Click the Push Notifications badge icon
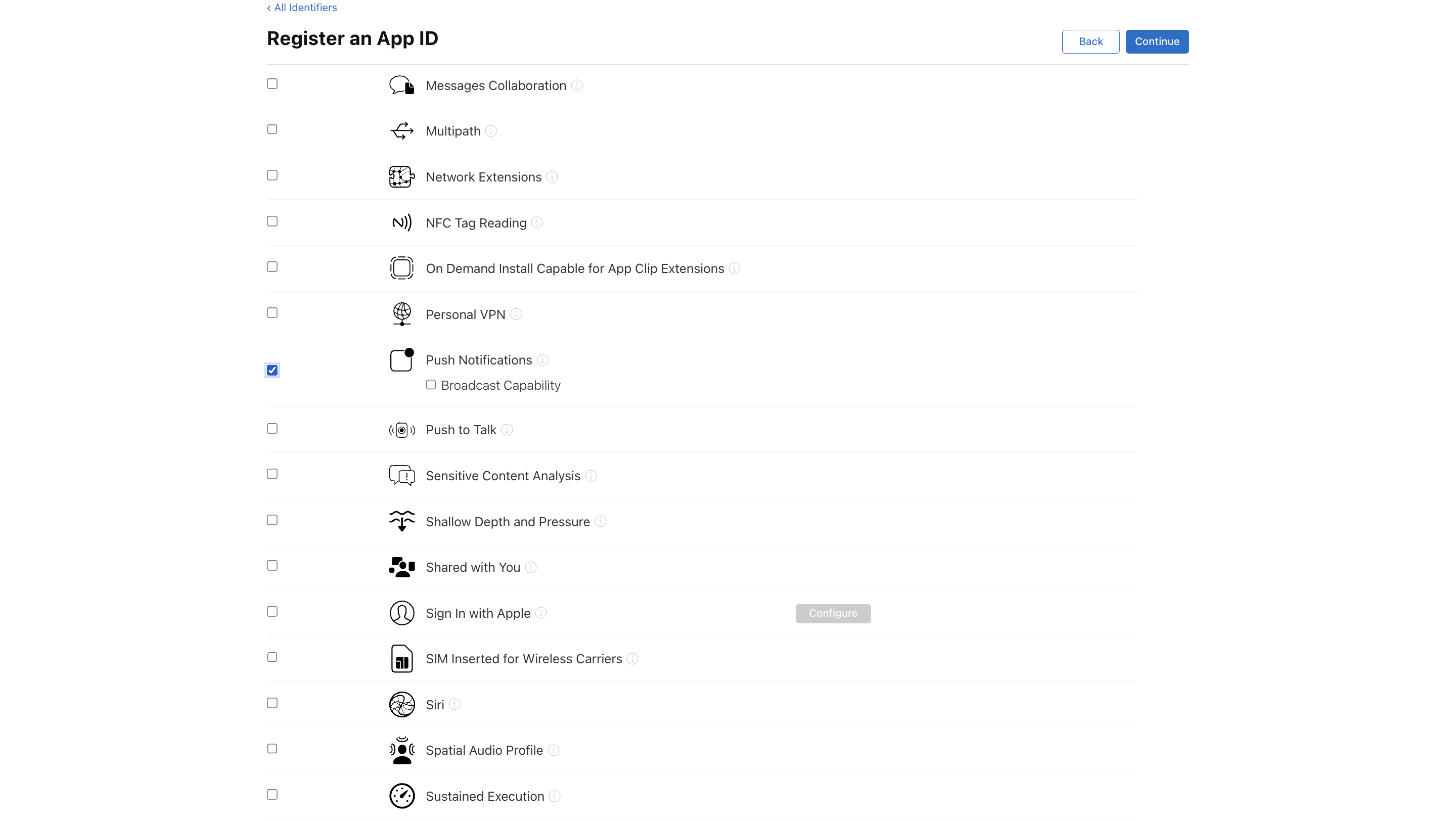The height and width of the screenshot is (821, 1456). tap(402, 360)
